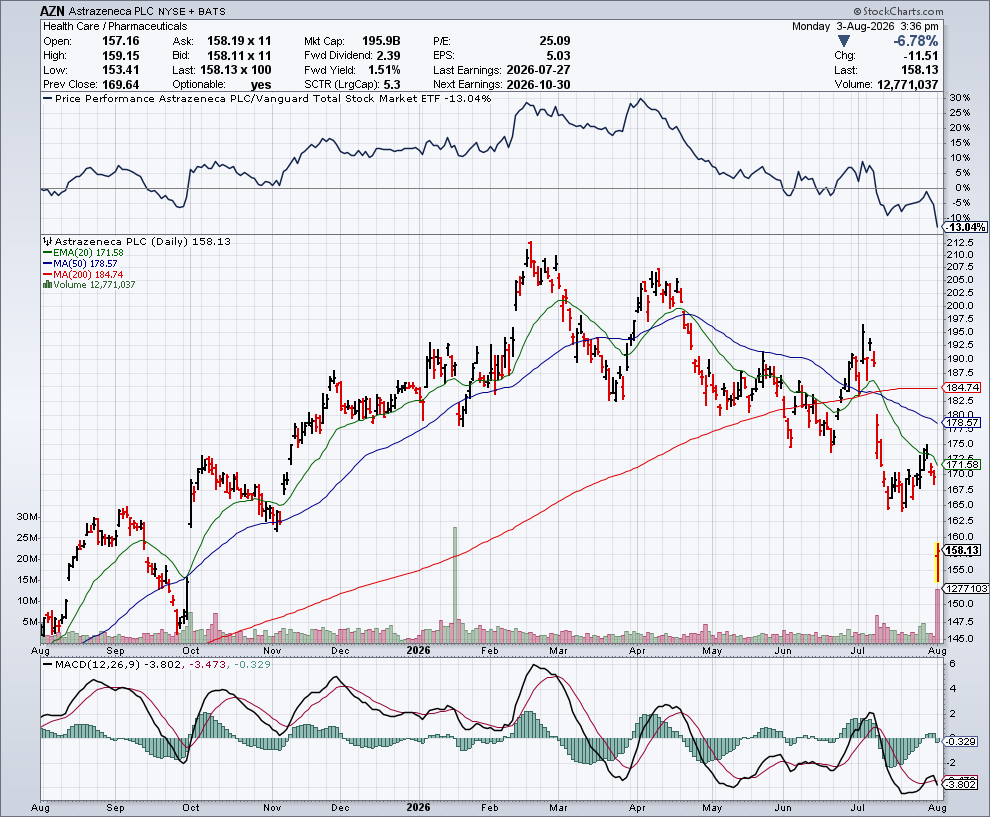Click the down-triangle icon beside -6.78%
Screen dimensions: 990x817
(x=844, y=41)
